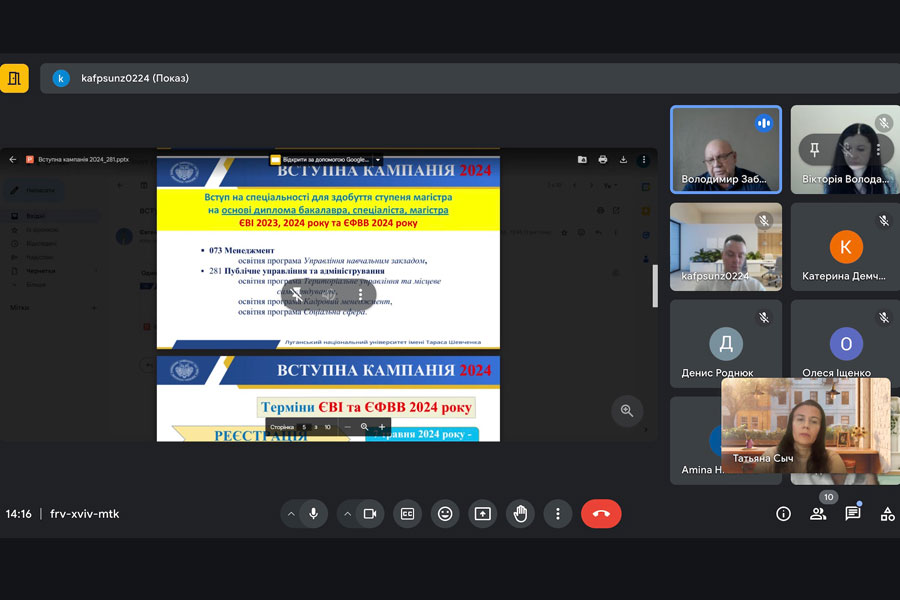Print the Вступна кампанія presentation
Viewport: 900px width, 600px height.
(x=603, y=160)
